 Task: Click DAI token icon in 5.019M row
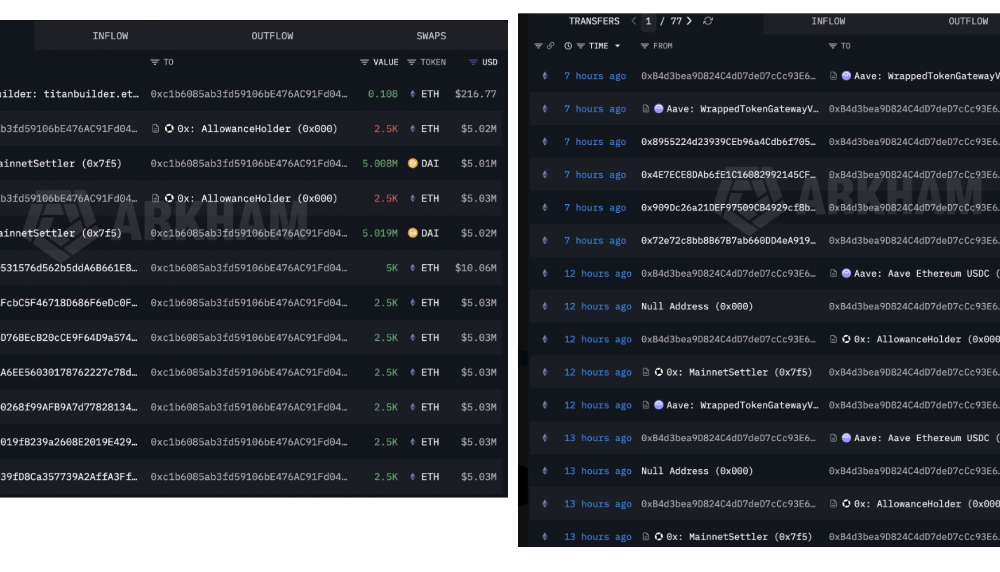pos(413,233)
